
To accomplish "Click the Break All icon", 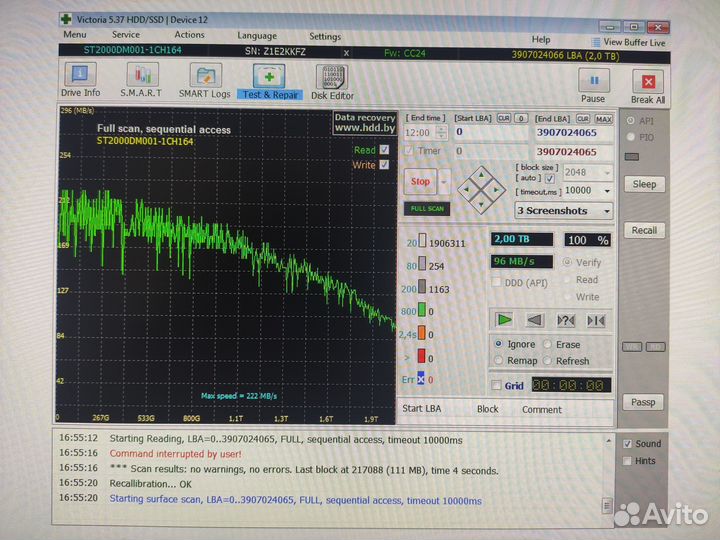I will click(648, 87).
